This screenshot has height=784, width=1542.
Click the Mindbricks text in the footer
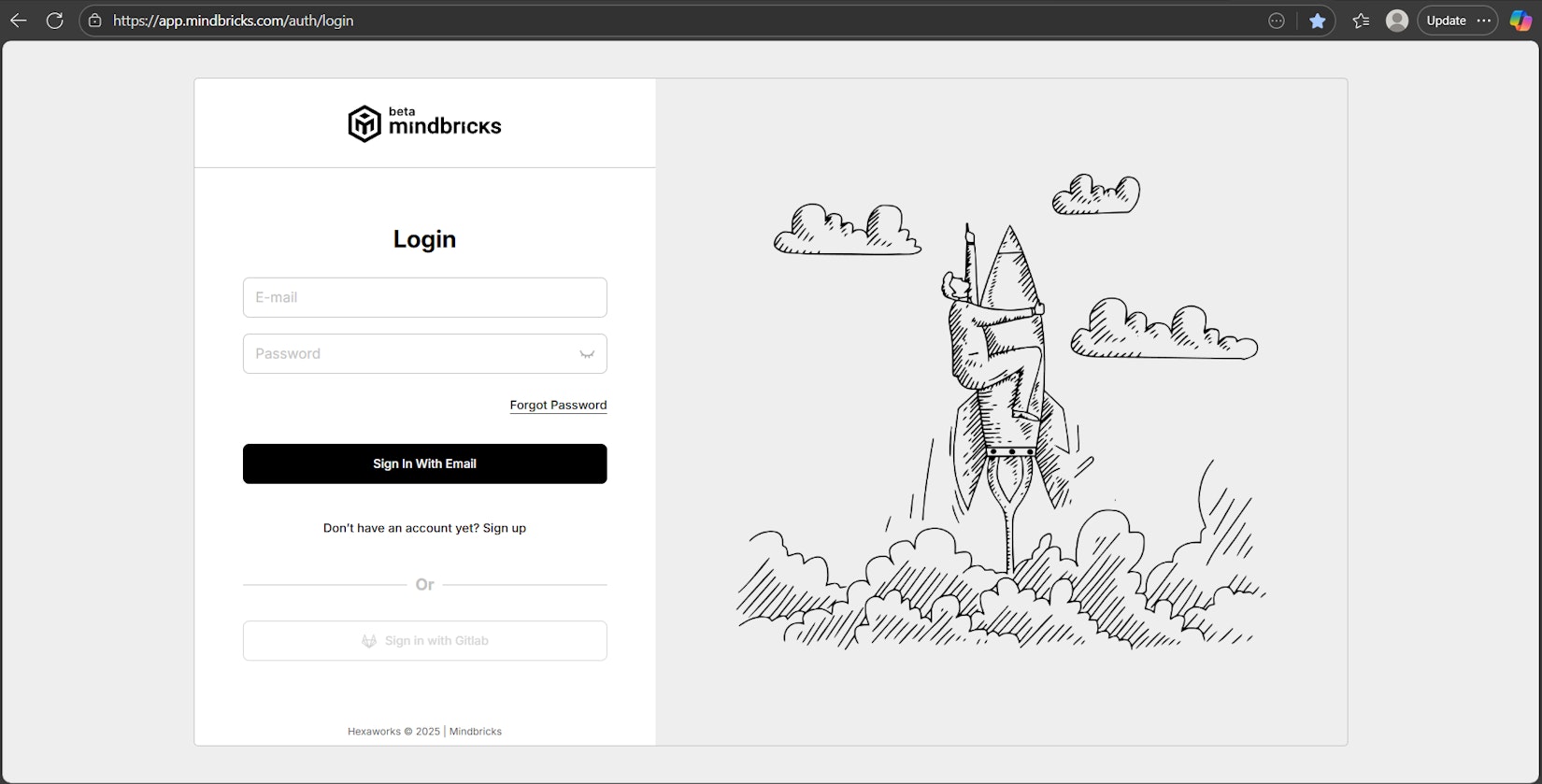476,732
